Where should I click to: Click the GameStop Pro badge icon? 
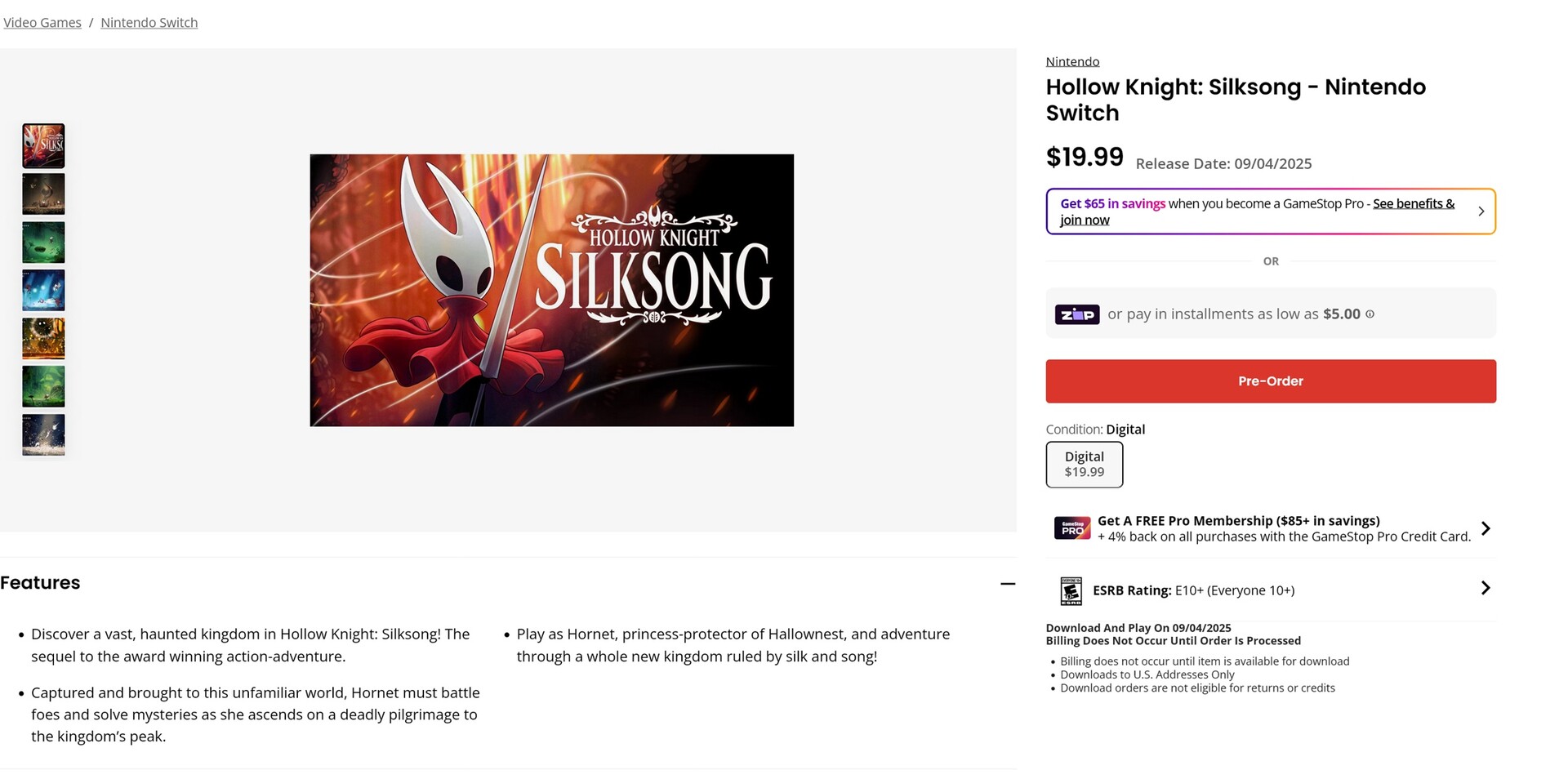pos(1071,529)
